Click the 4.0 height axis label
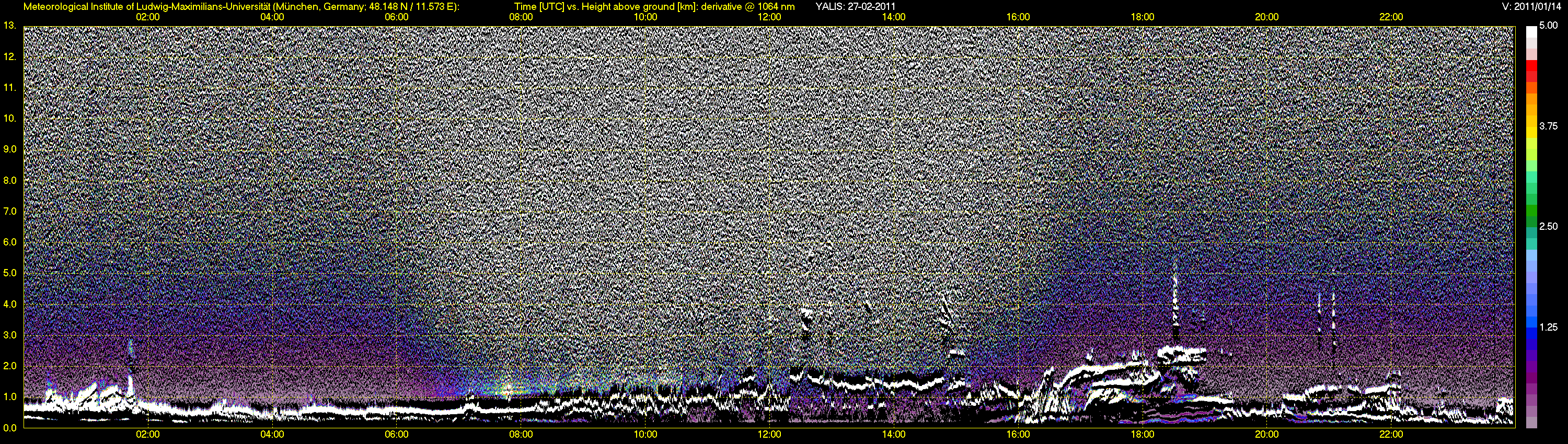The height and width of the screenshot is (444, 1568). (9, 303)
